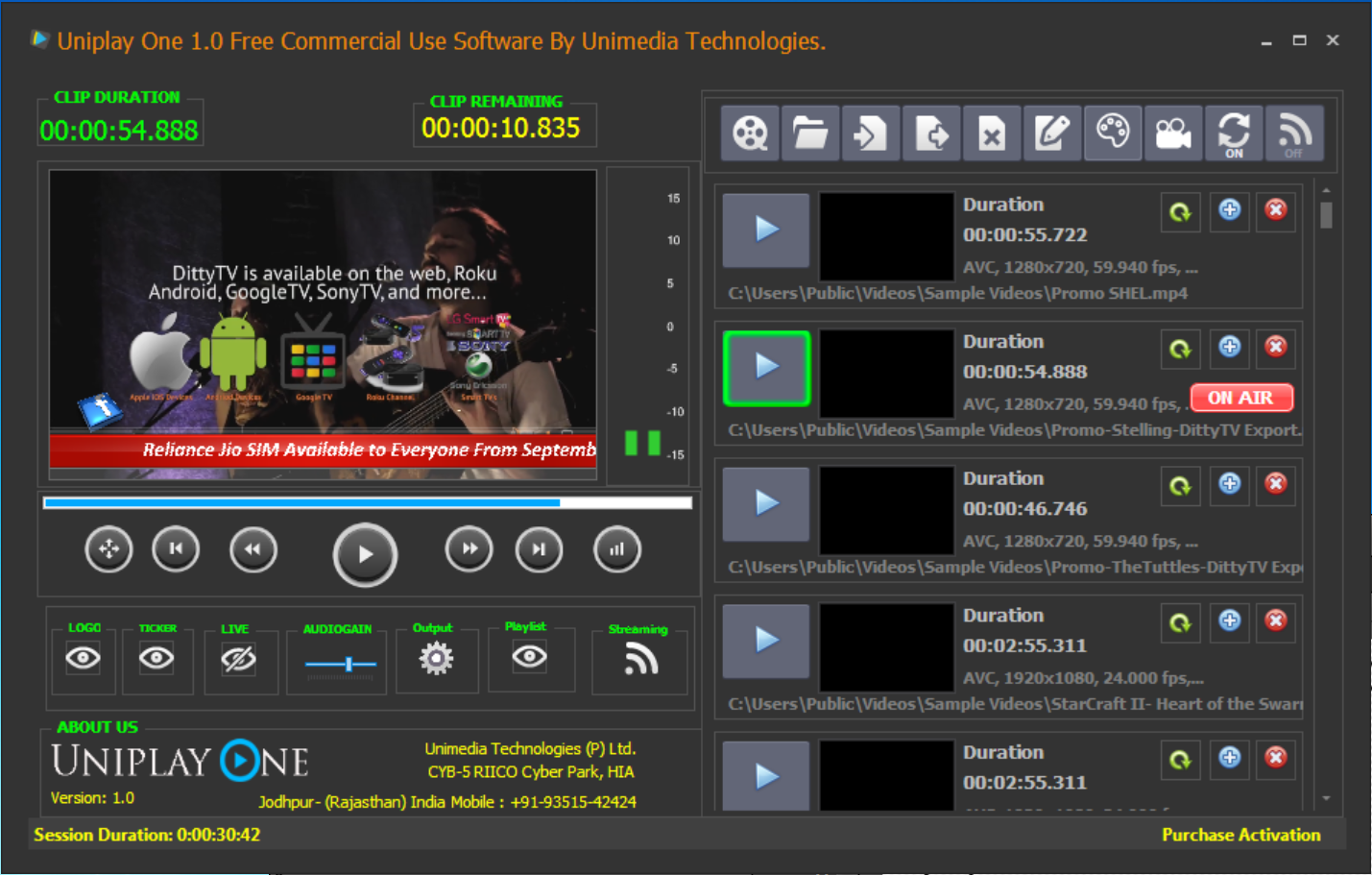1372x875 pixels.
Task: Toggle TICKER visibility eye
Action: click(x=156, y=659)
